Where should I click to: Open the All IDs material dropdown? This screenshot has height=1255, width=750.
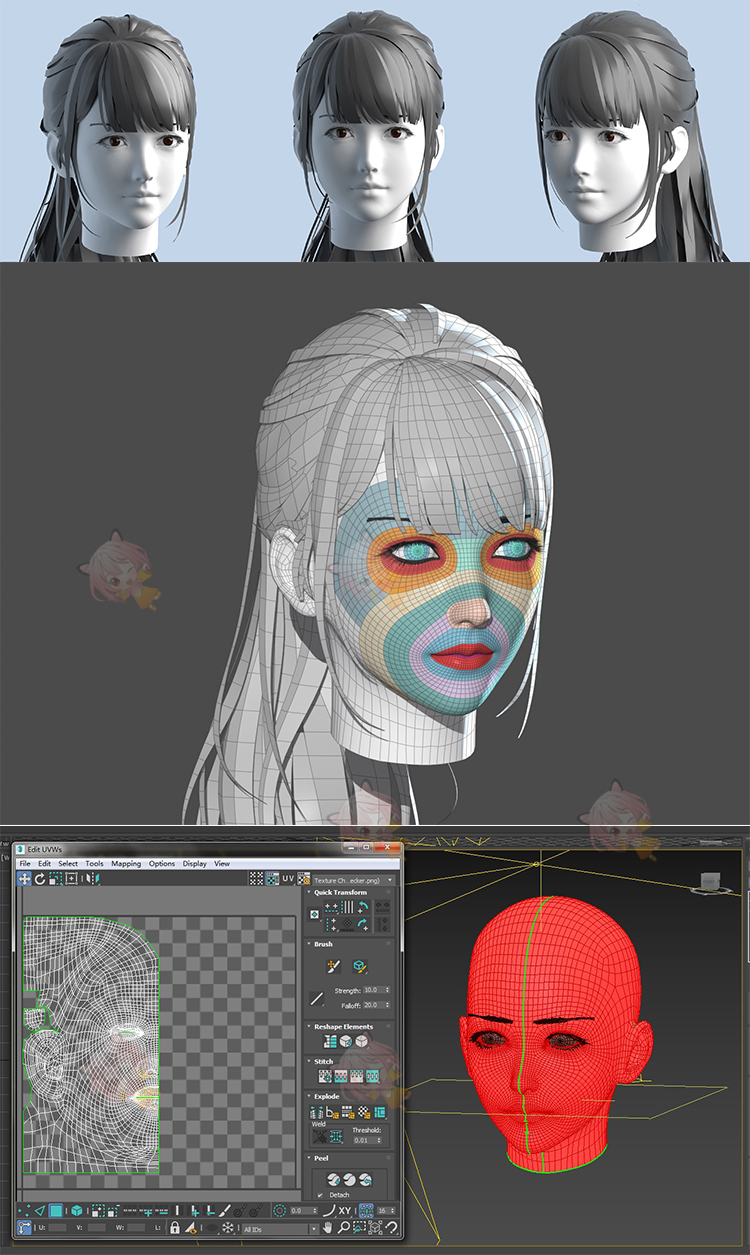(x=280, y=1228)
